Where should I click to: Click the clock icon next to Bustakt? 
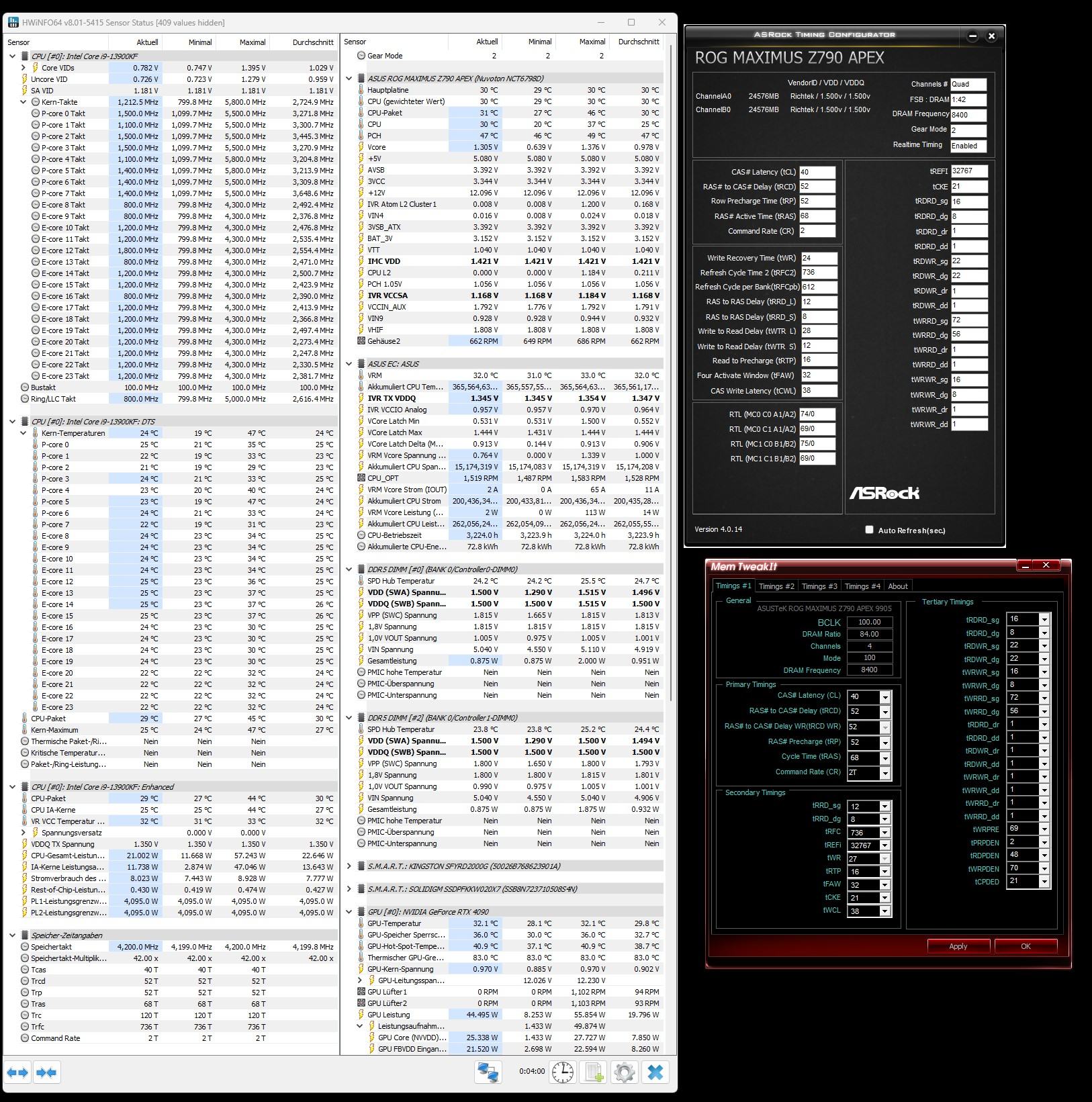(x=25, y=387)
